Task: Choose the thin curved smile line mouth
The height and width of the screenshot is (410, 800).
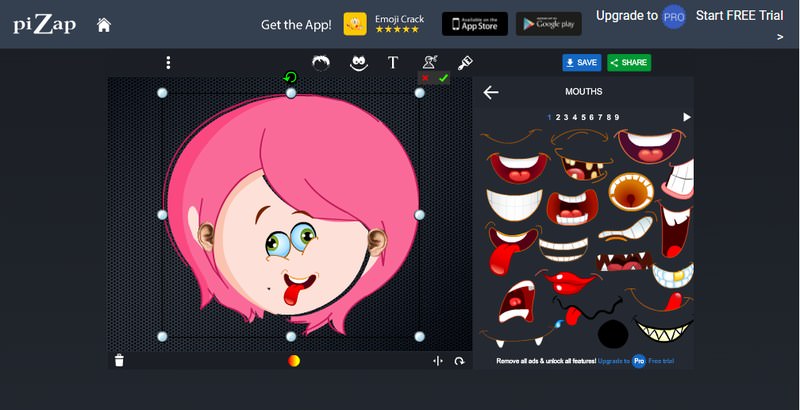Action: [x=512, y=137]
